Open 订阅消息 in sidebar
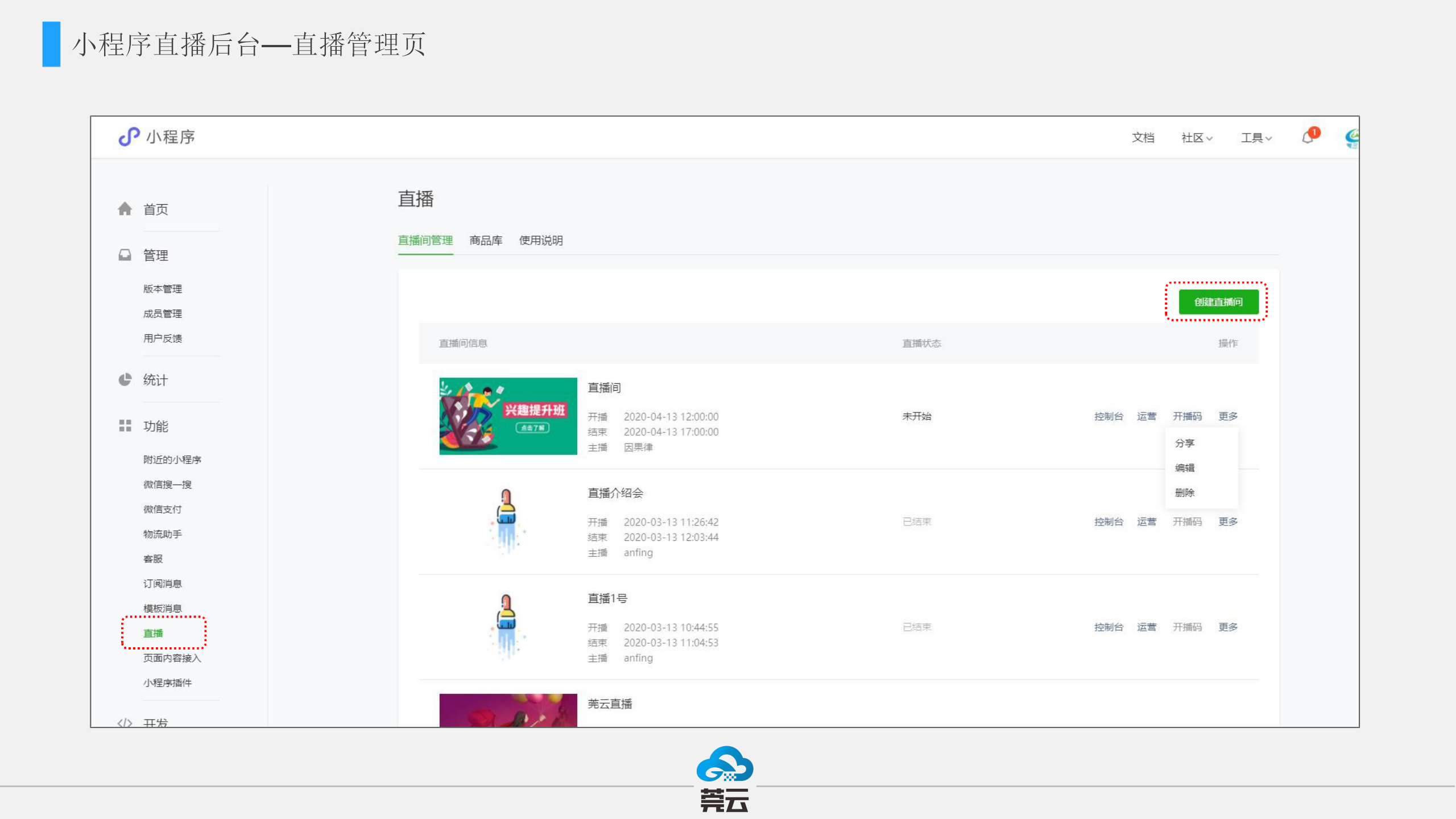The width and height of the screenshot is (1456, 819). coord(163,584)
